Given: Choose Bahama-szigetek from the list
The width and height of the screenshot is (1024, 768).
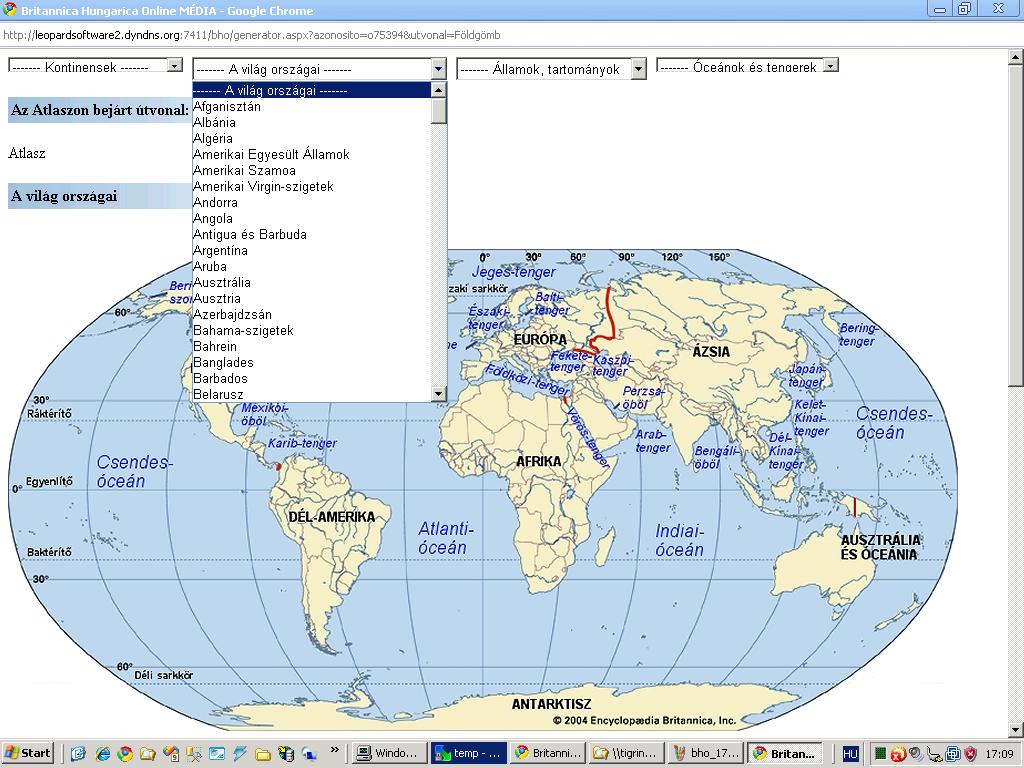Looking at the screenshot, I should pyautogui.click(x=312, y=330).
